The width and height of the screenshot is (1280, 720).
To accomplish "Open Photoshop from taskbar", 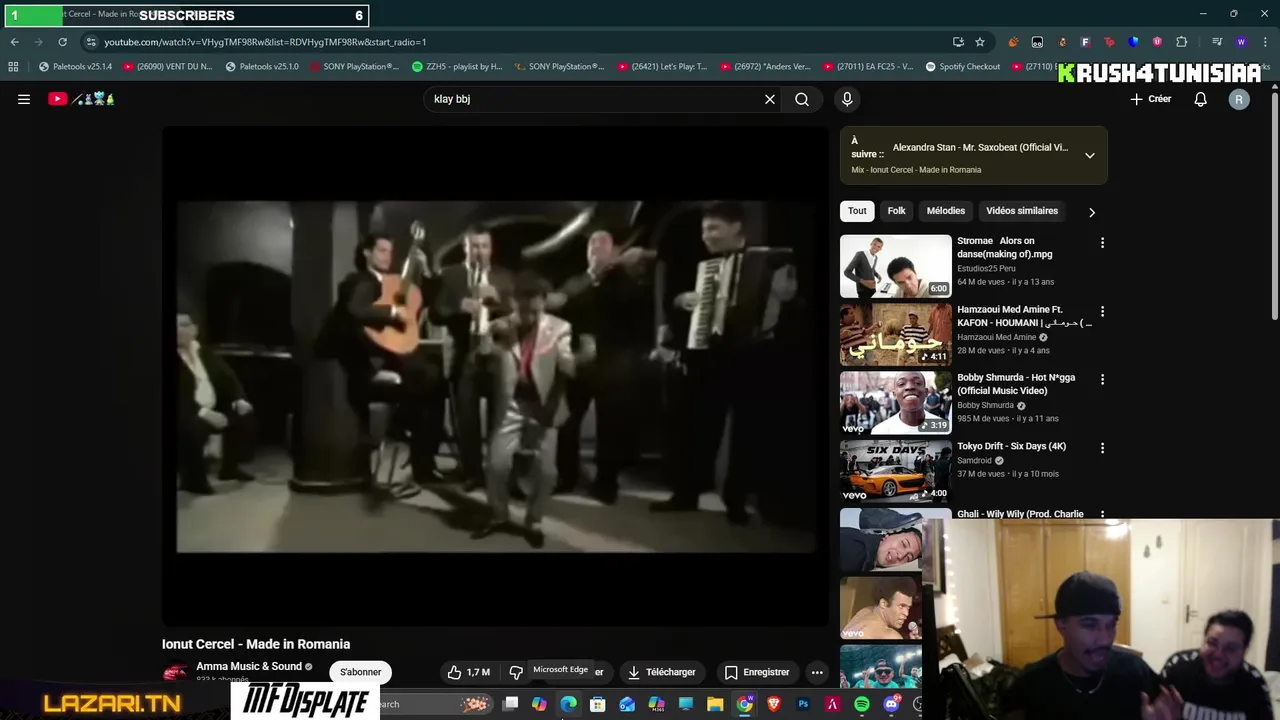I will [803, 704].
